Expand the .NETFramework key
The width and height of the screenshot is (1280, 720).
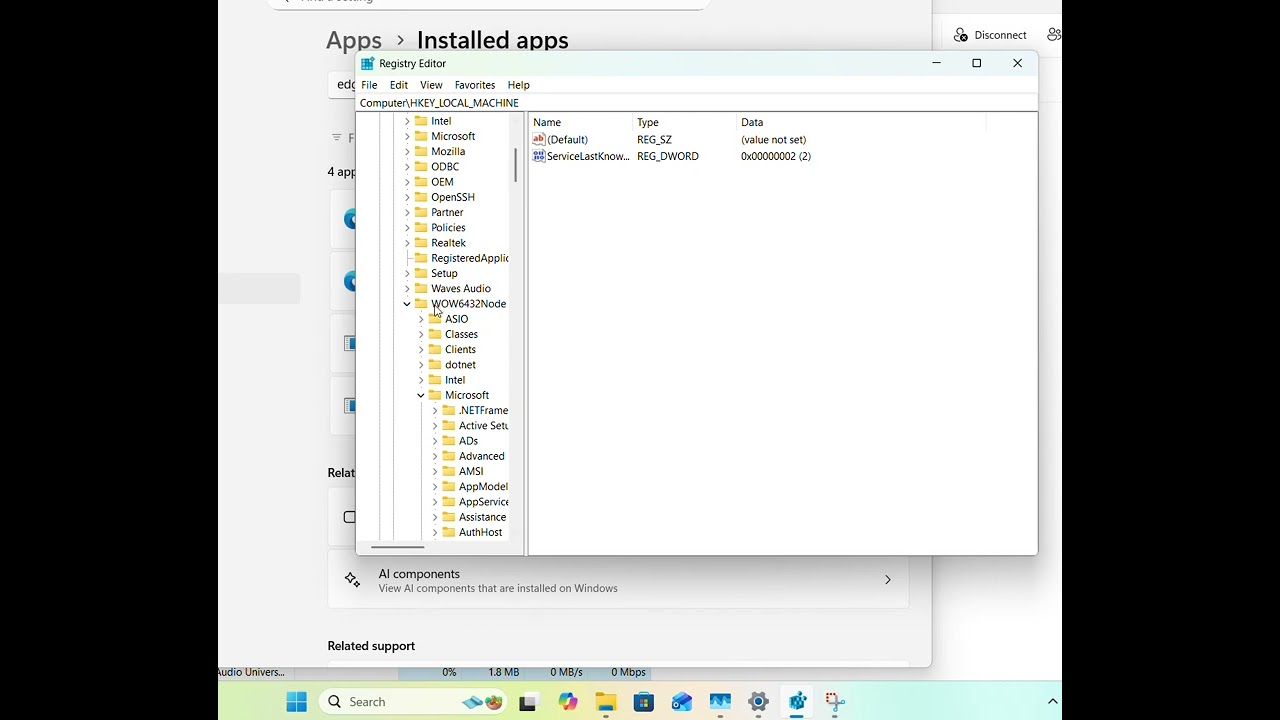(435, 411)
